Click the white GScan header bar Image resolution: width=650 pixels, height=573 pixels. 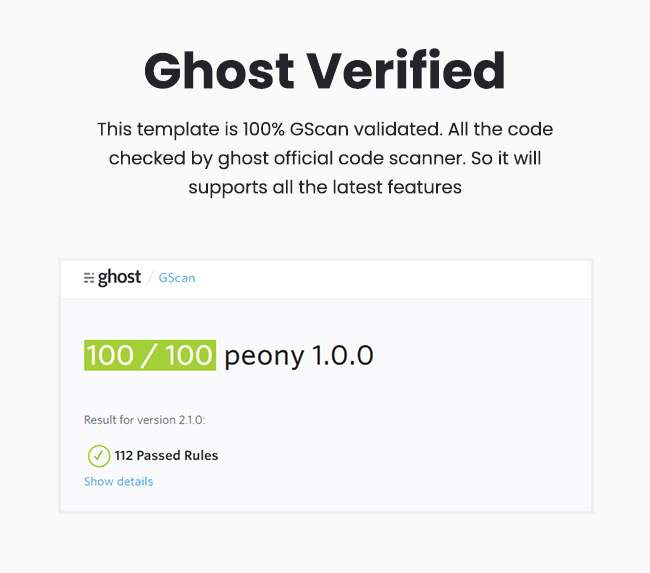click(x=326, y=279)
